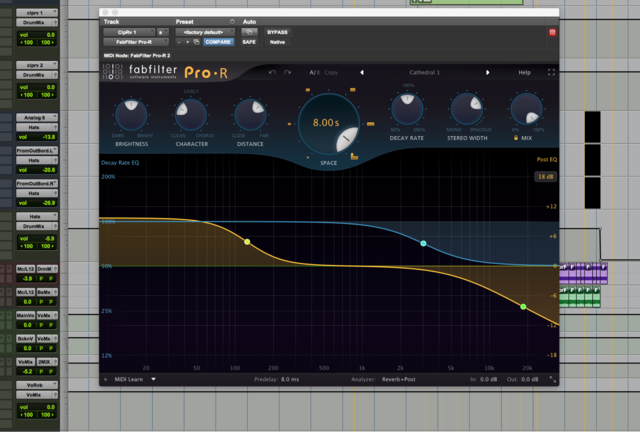Click the Post EQ label
Image resolution: width=640 pixels, height=432 pixels.
547,159
